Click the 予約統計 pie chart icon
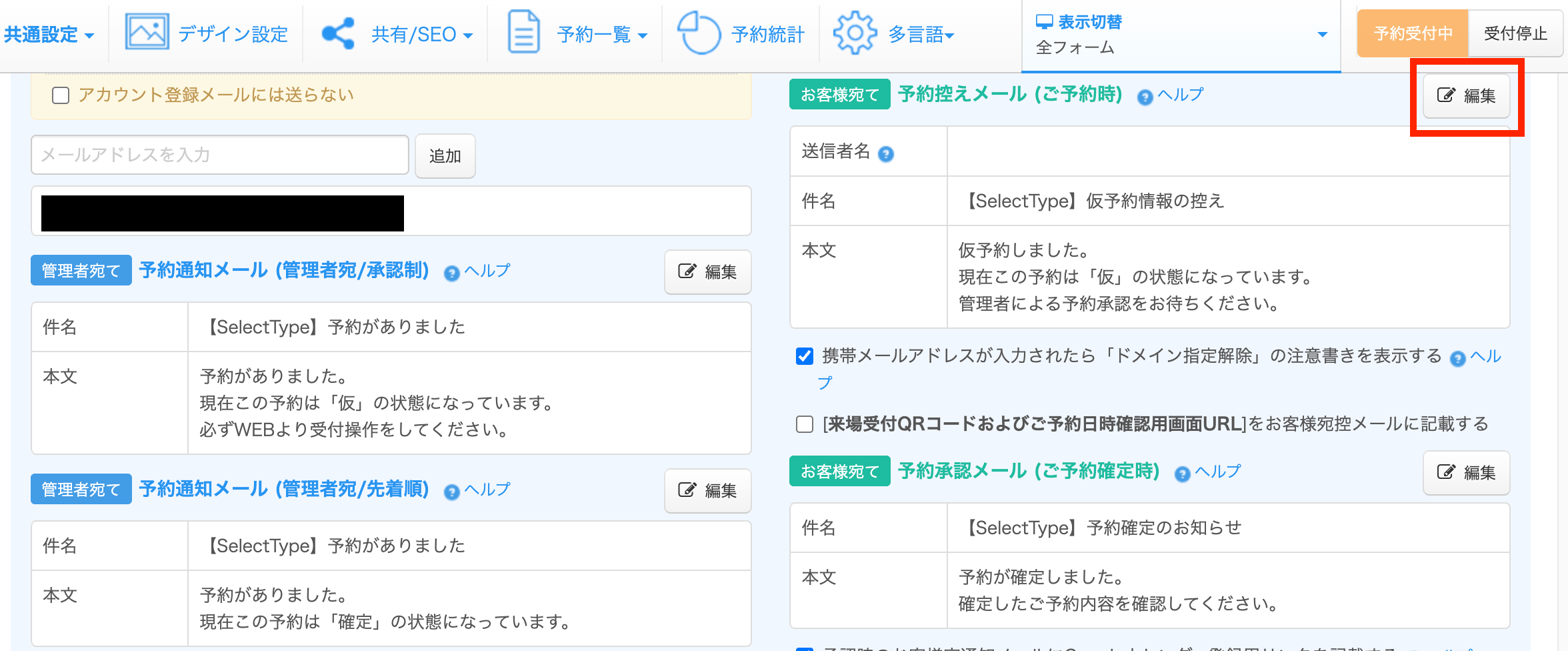The image size is (1568, 651). pos(699,32)
